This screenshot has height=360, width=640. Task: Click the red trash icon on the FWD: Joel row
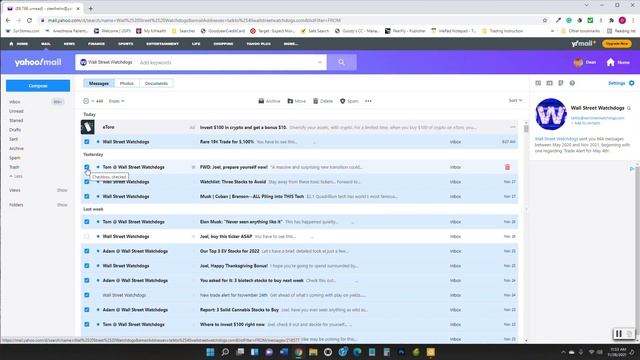507,167
